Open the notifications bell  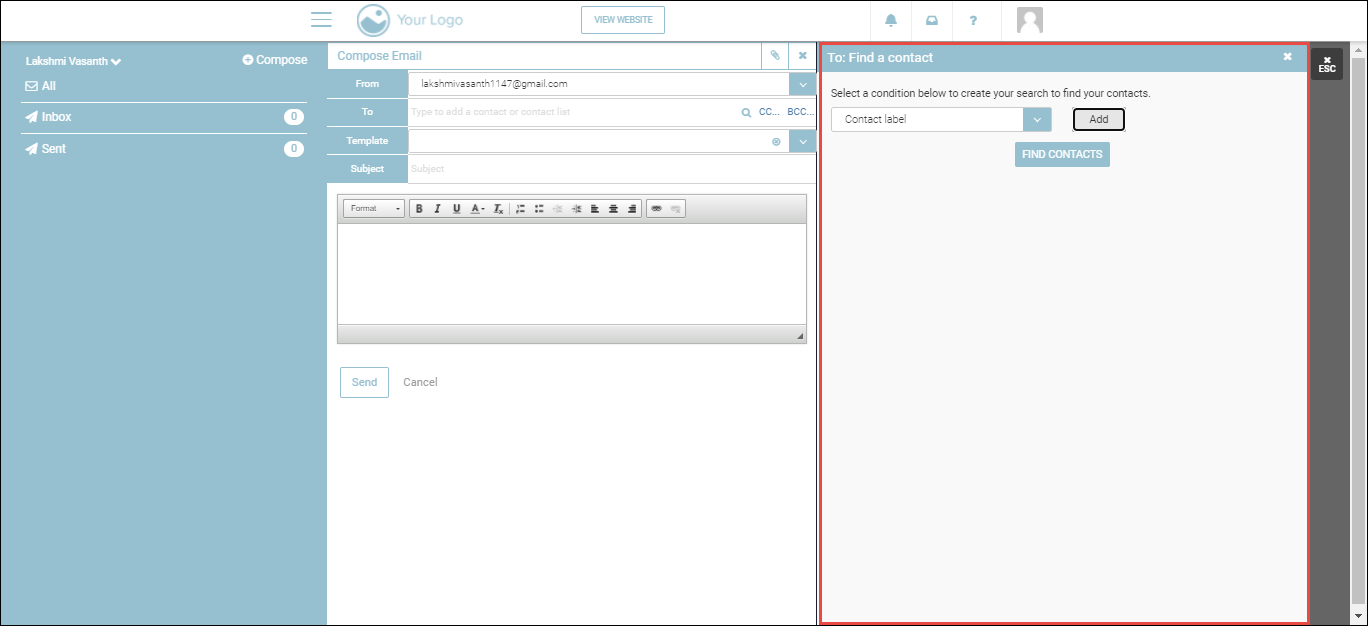point(891,21)
